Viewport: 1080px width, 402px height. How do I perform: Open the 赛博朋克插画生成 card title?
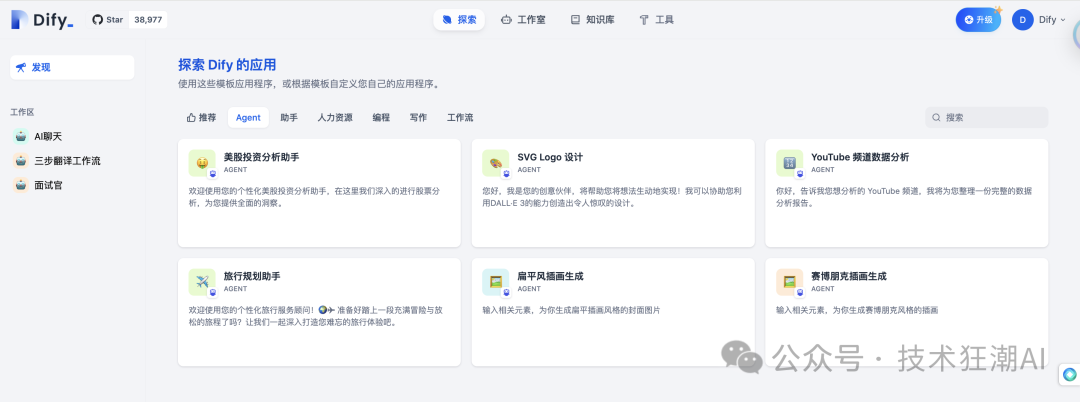(x=849, y=276)
